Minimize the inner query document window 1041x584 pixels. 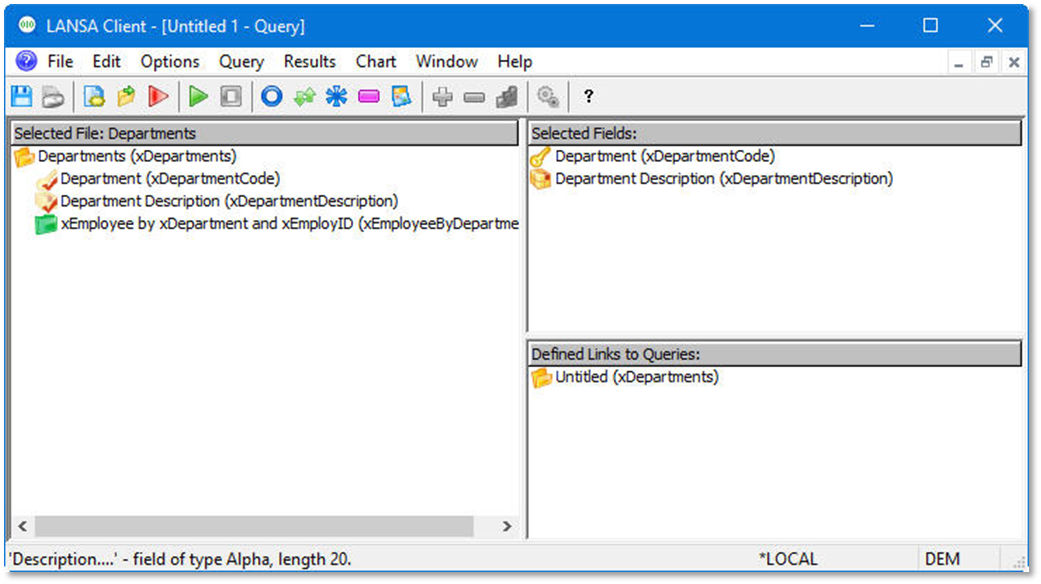click(x=958, y=62)
